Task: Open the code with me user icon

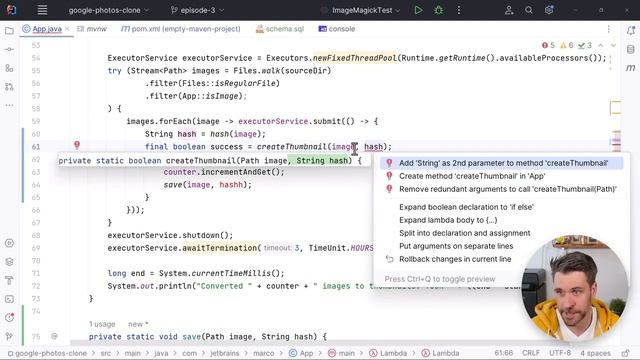Action: tap(509, 10)
